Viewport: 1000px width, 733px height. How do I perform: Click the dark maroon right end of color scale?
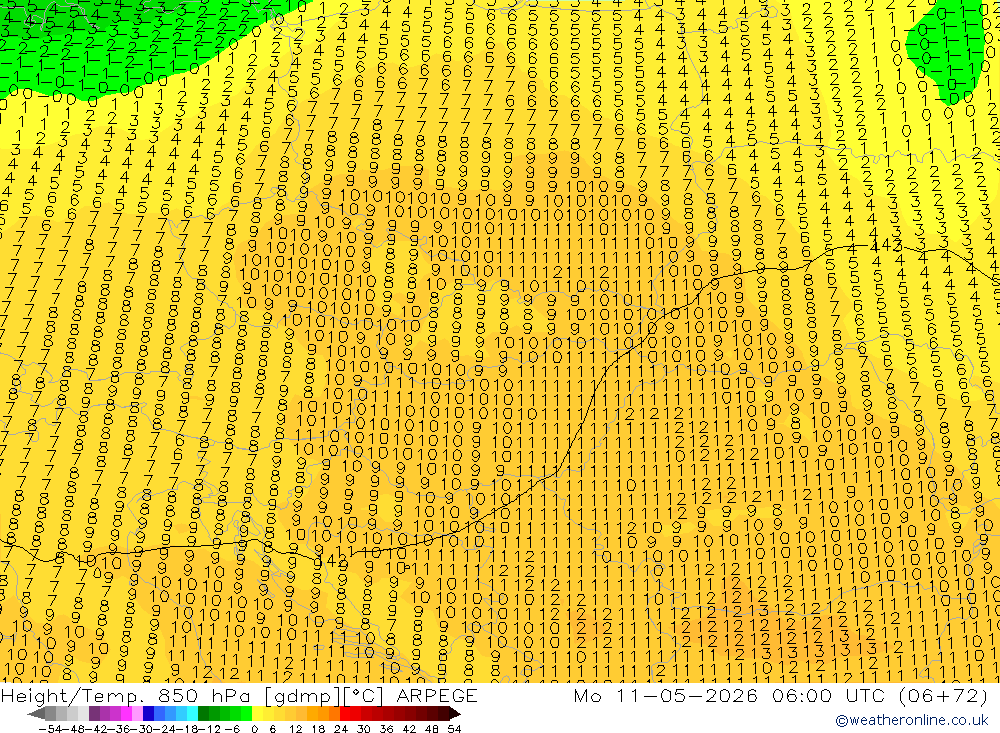point(453,713)
